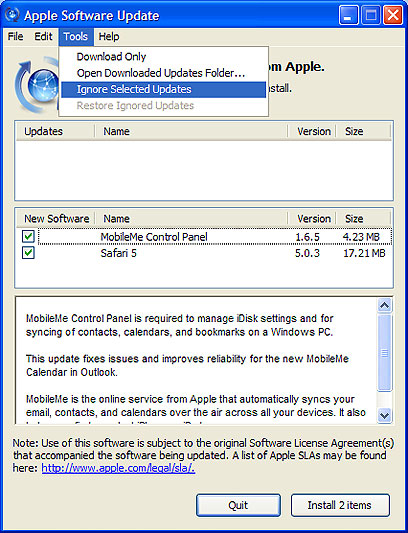The image size is (408, 533).
Task: Click the description scrollbar thumb
Action: [x=385, y=353]
